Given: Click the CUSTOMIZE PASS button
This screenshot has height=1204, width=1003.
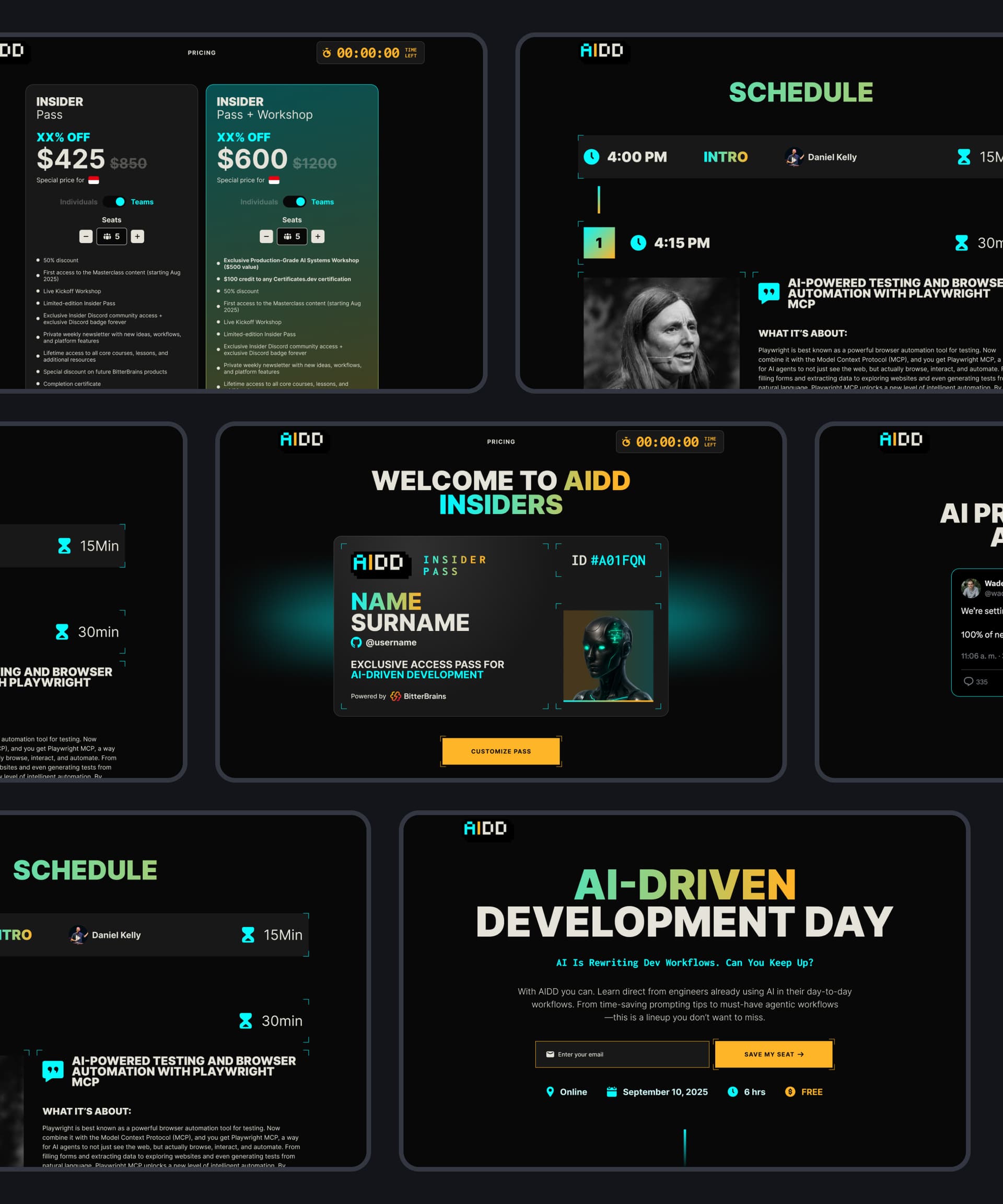Looking at the screenshot, I should [x=501, y=751].
